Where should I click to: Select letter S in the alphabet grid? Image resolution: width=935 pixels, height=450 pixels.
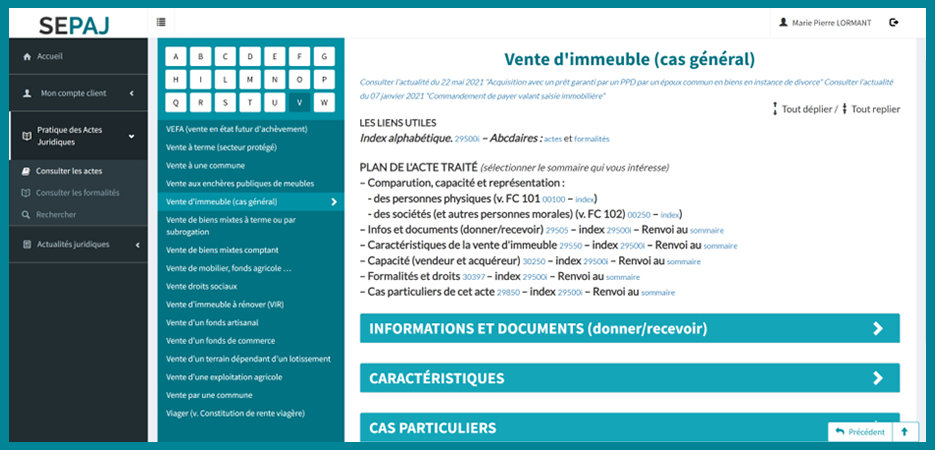pyautogui.click(x=225, y=103)
